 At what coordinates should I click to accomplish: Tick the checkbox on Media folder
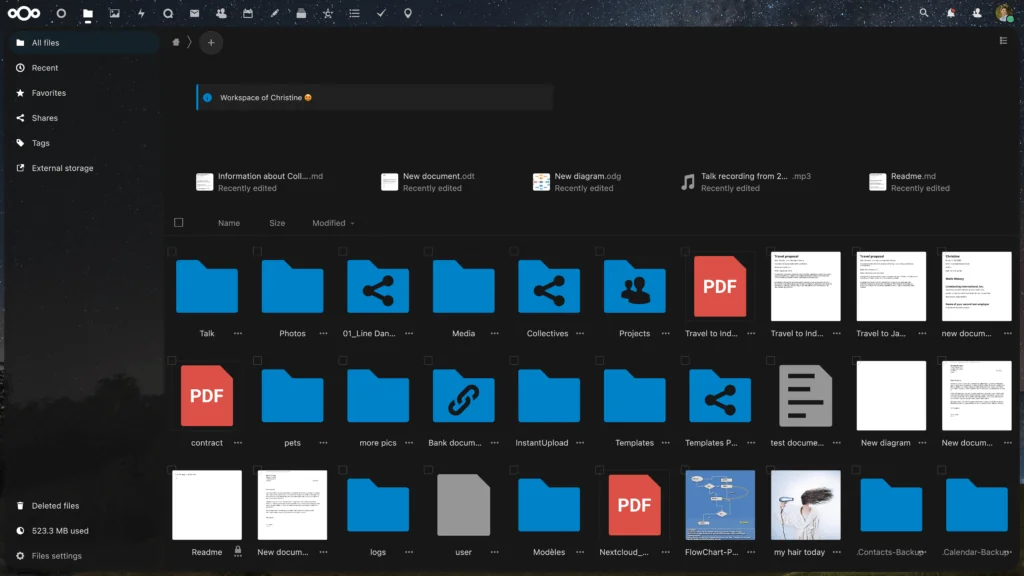[x=428, y=251]
